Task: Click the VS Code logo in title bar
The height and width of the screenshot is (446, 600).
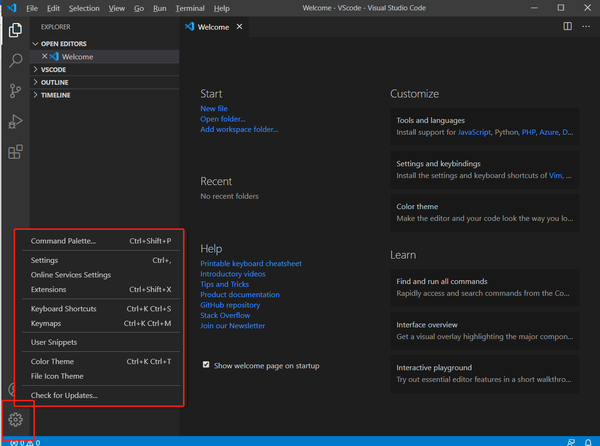Action: 12,8
